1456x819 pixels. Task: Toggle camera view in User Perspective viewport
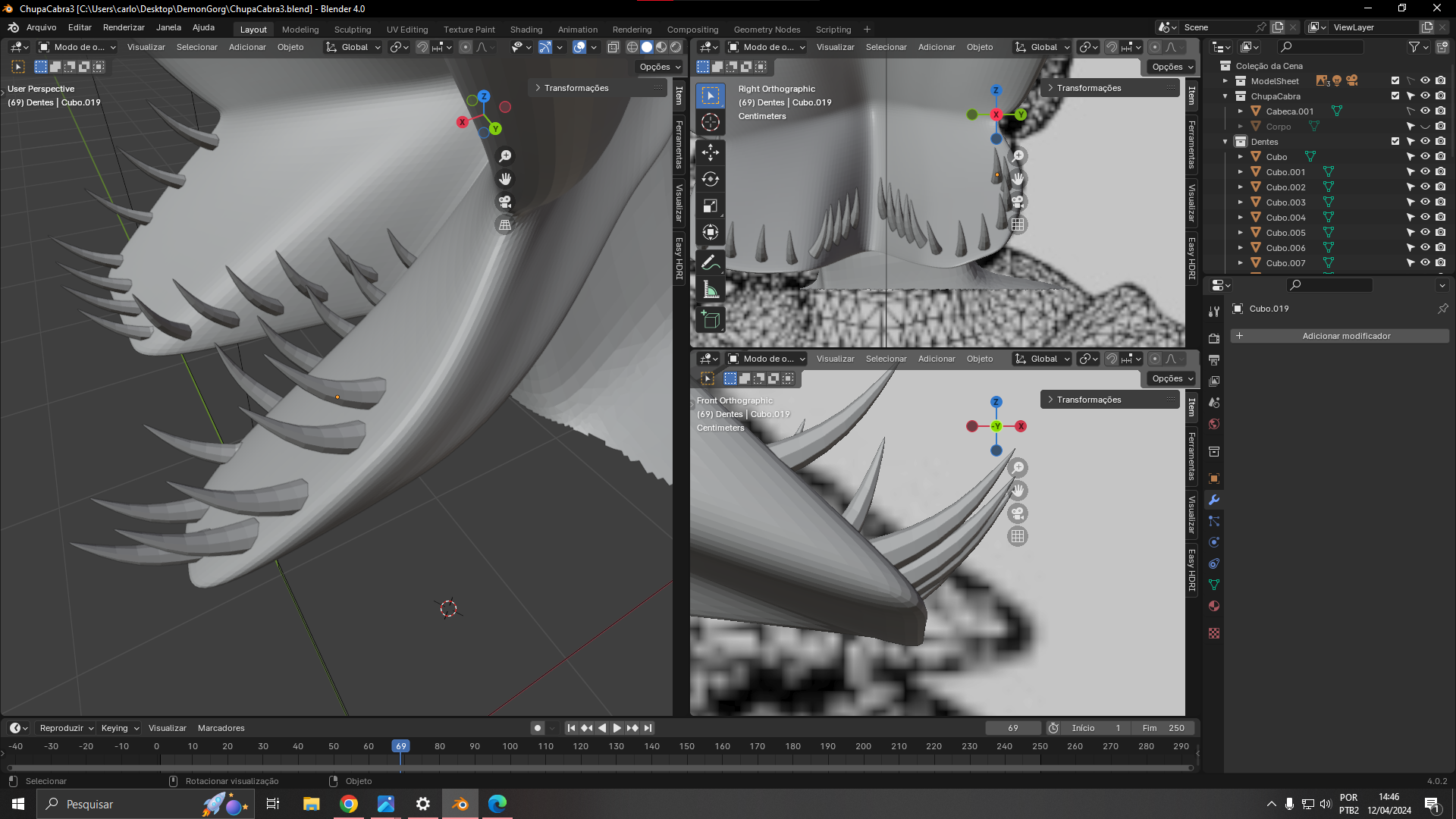point(505,202)
